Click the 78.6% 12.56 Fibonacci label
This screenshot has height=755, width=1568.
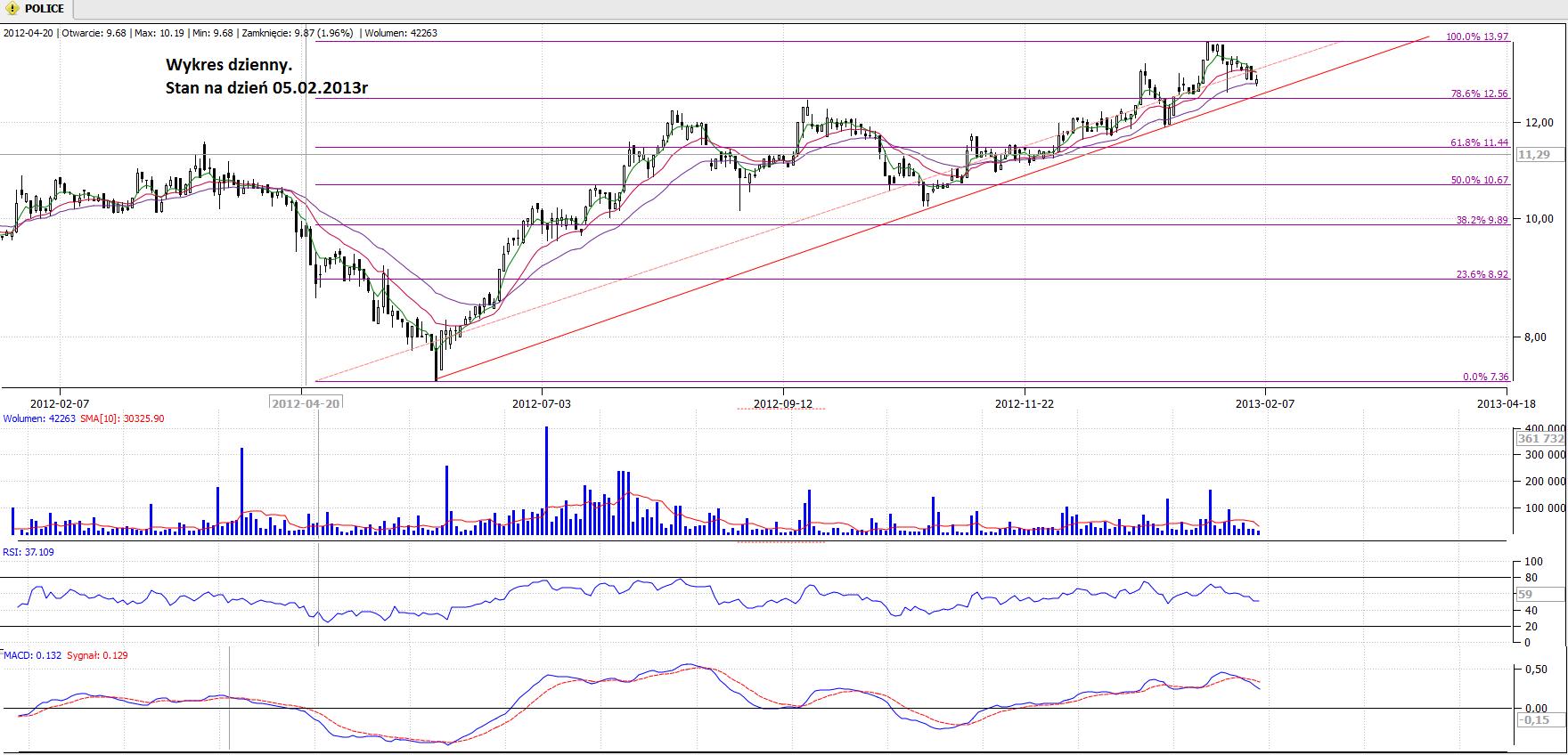(x=1480, y=93)
